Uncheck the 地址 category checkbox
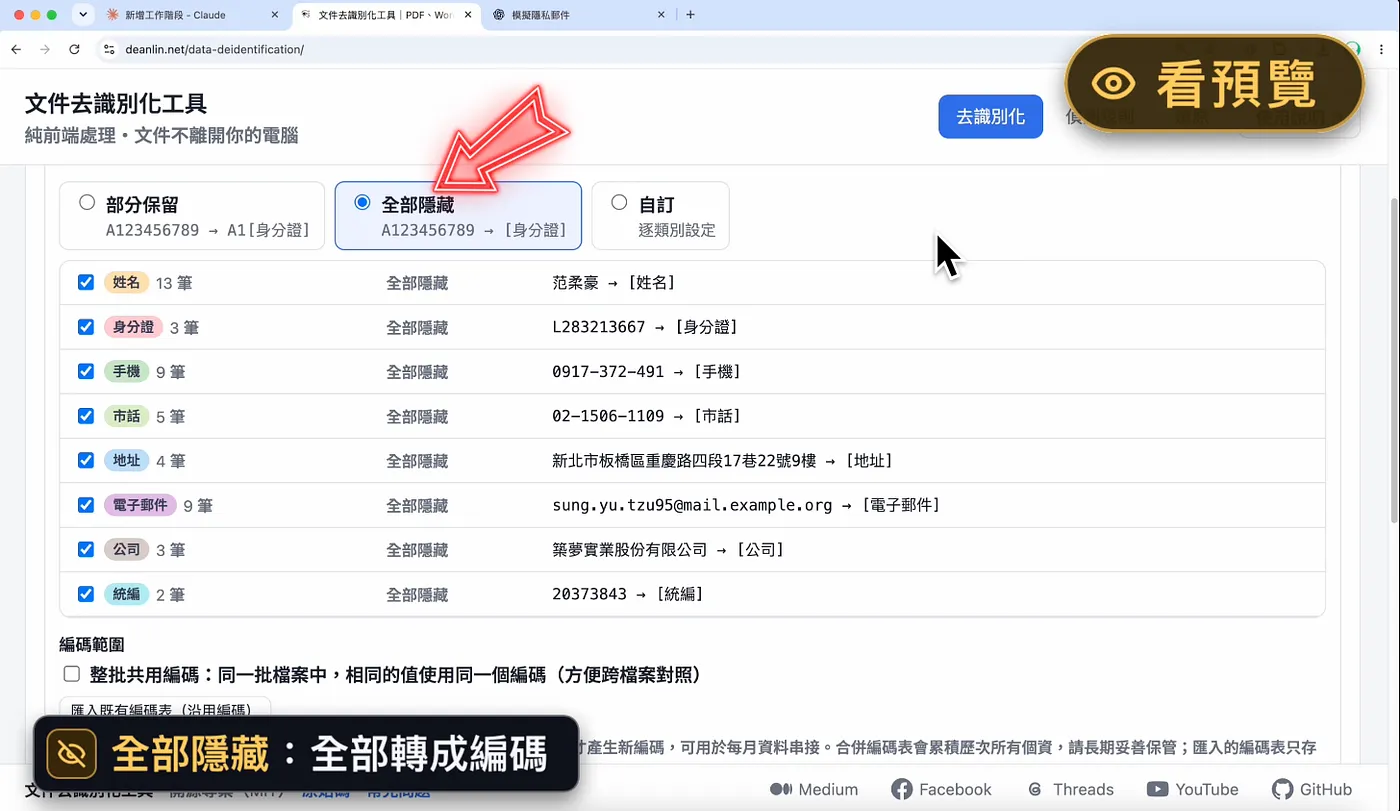 tap(86, 461)
